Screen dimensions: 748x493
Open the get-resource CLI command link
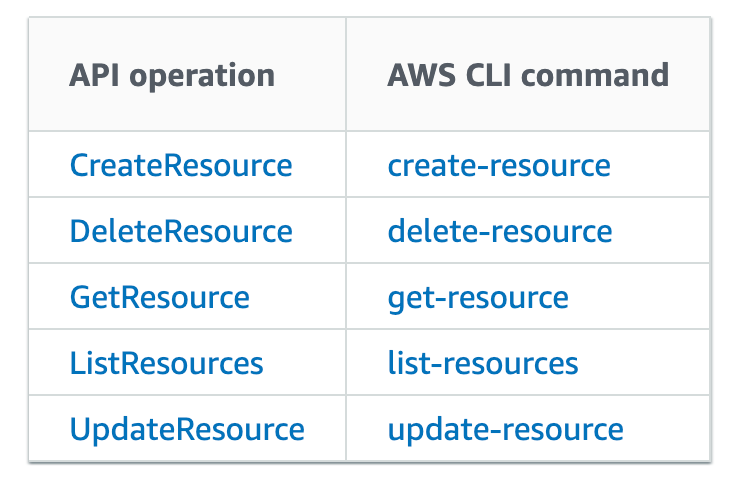pos(478,298)
